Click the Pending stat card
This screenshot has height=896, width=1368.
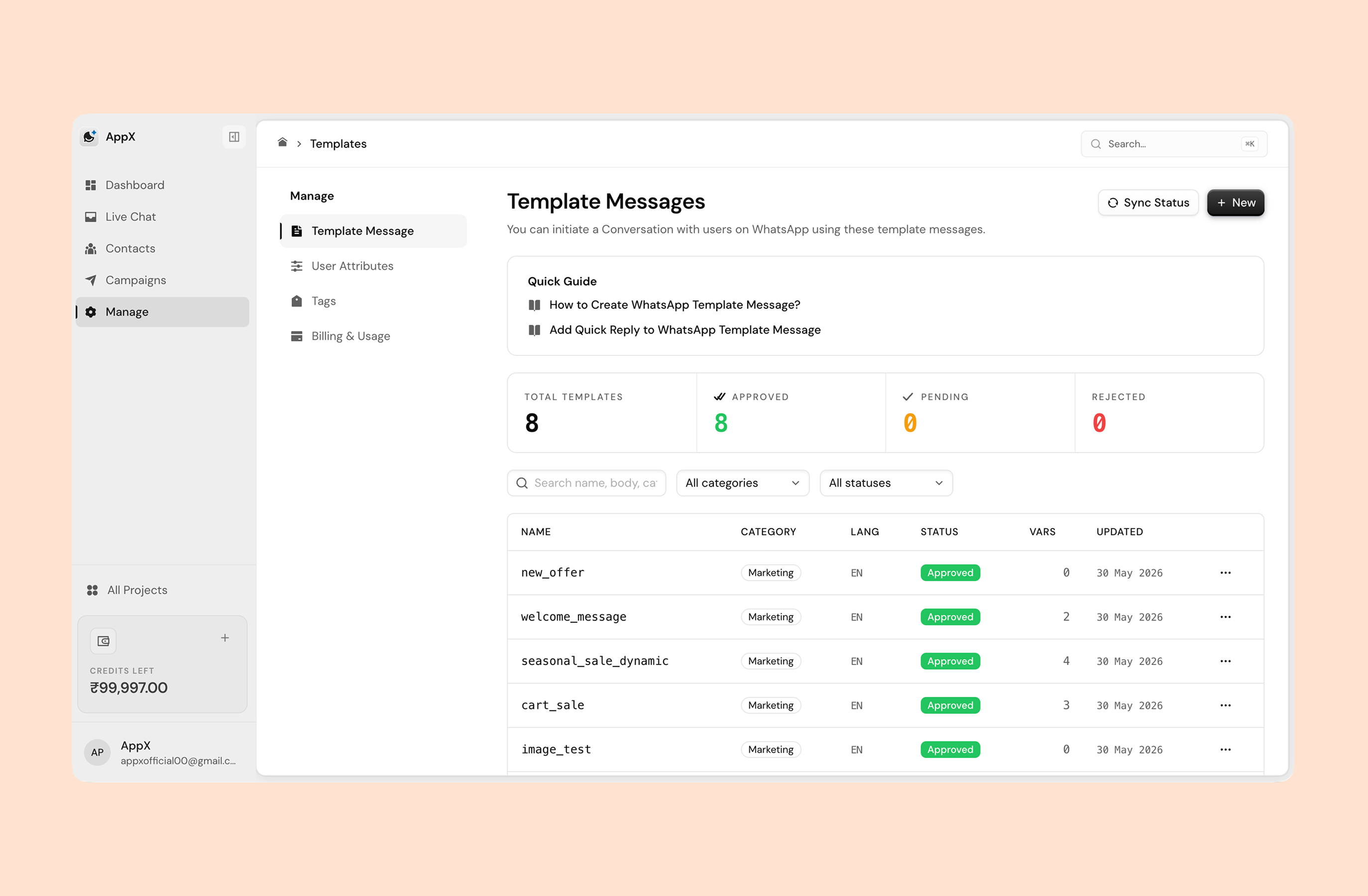[x=980, y=413]
